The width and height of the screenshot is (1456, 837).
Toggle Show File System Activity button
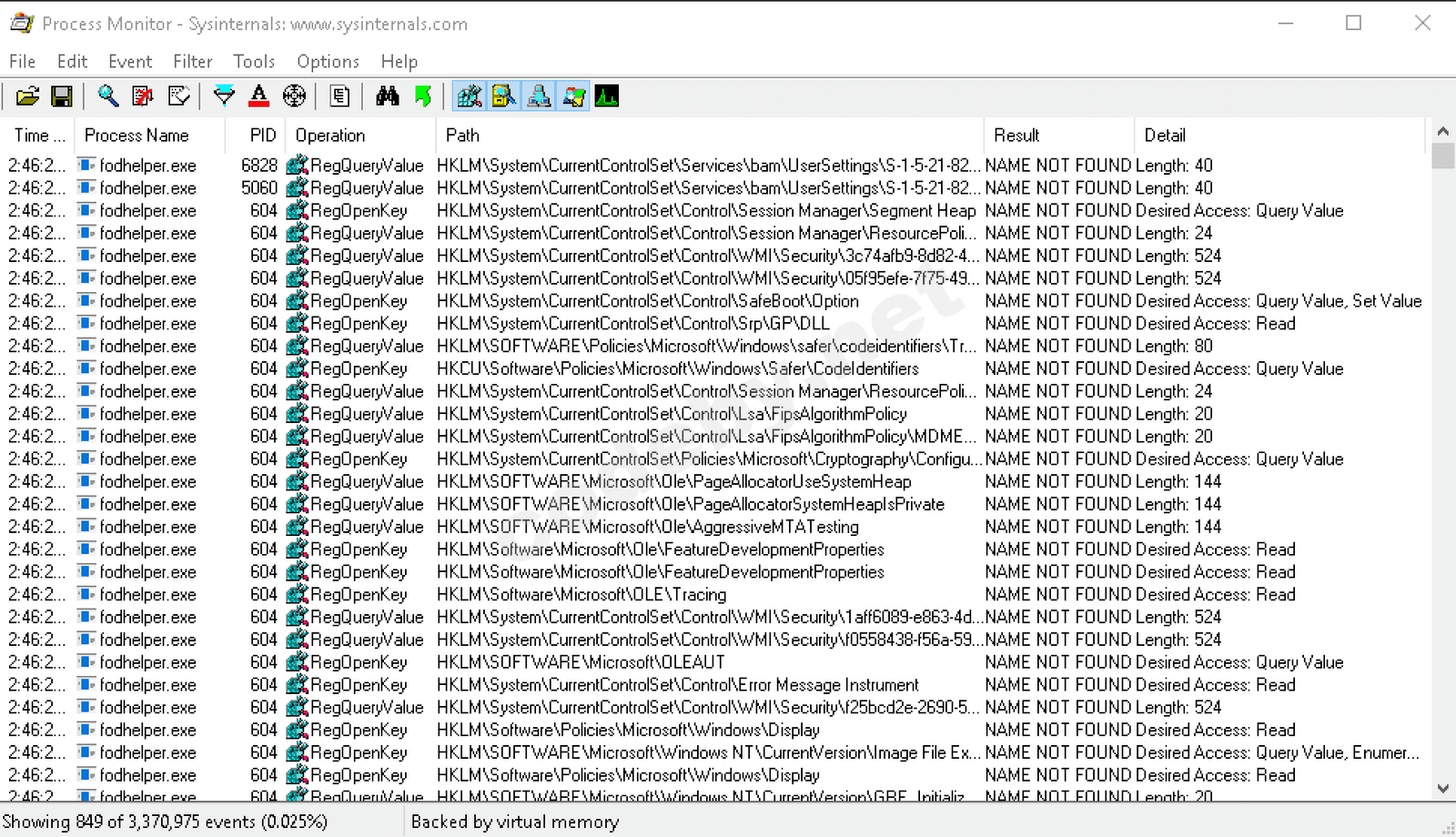[504, 96]
